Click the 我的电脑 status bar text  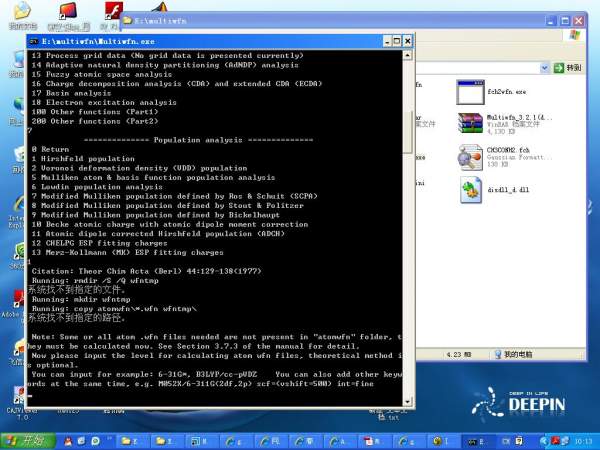point(518,355)
